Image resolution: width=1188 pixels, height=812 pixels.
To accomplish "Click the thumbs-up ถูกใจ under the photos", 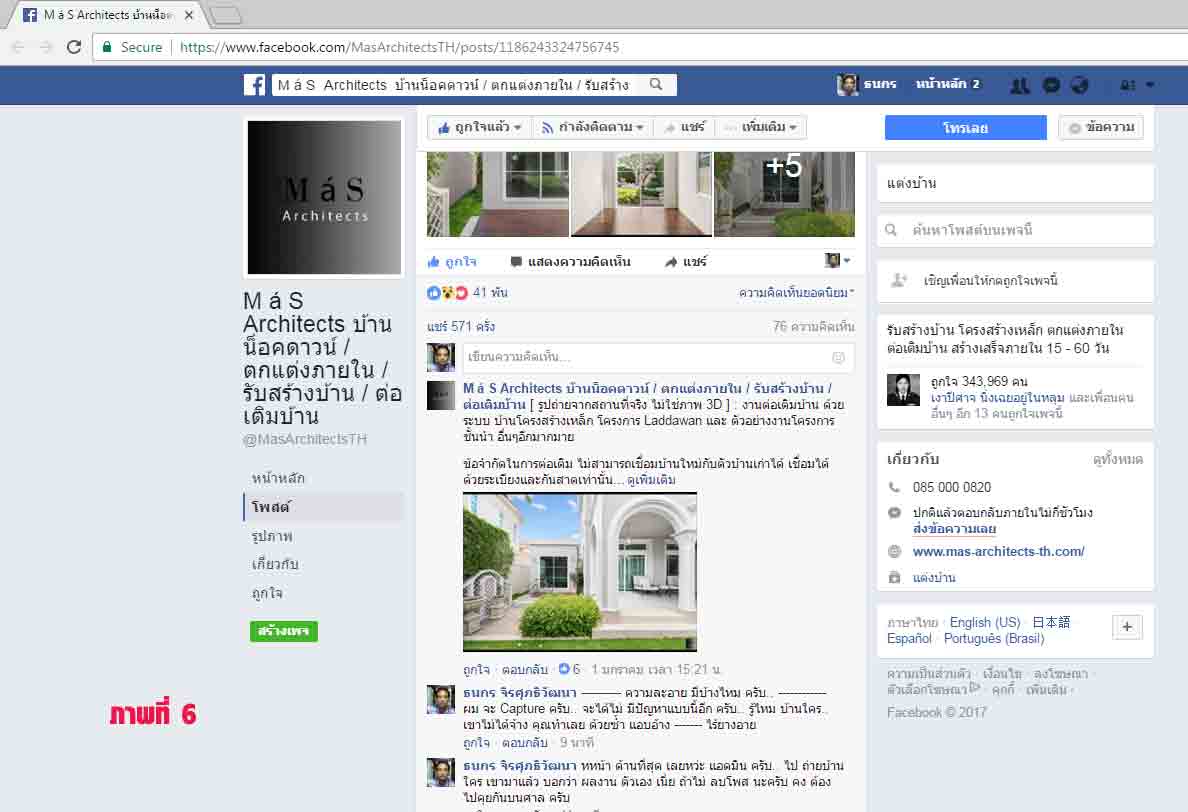I will 452,261.
